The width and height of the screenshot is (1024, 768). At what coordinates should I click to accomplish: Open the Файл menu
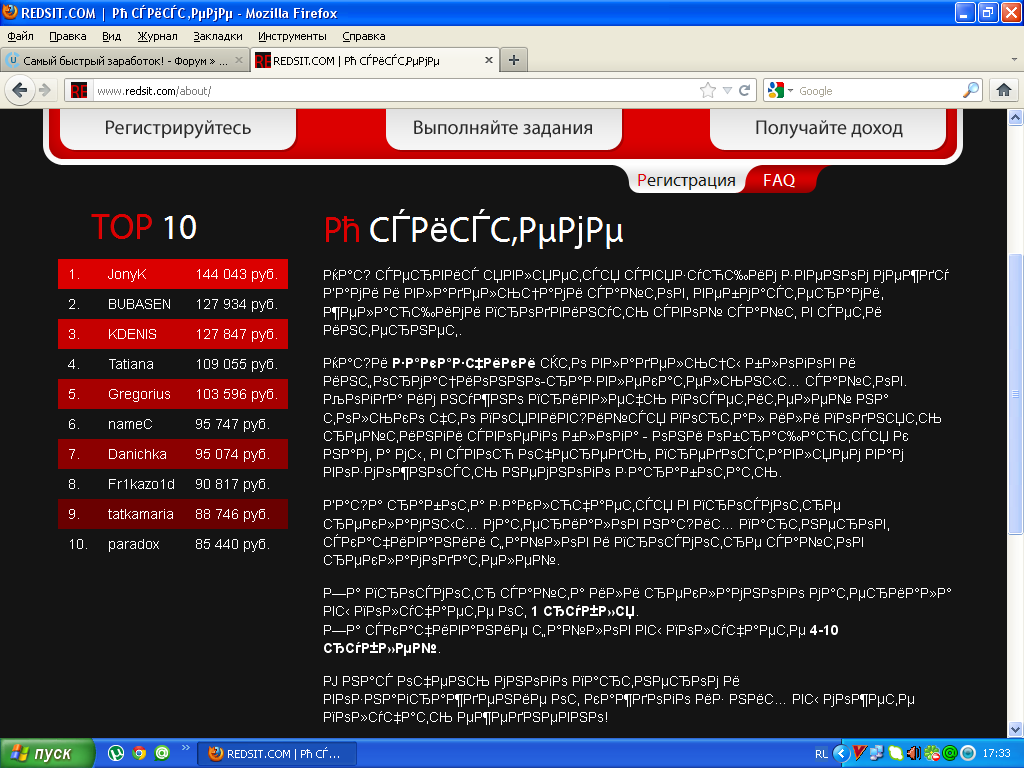(20, 36)
